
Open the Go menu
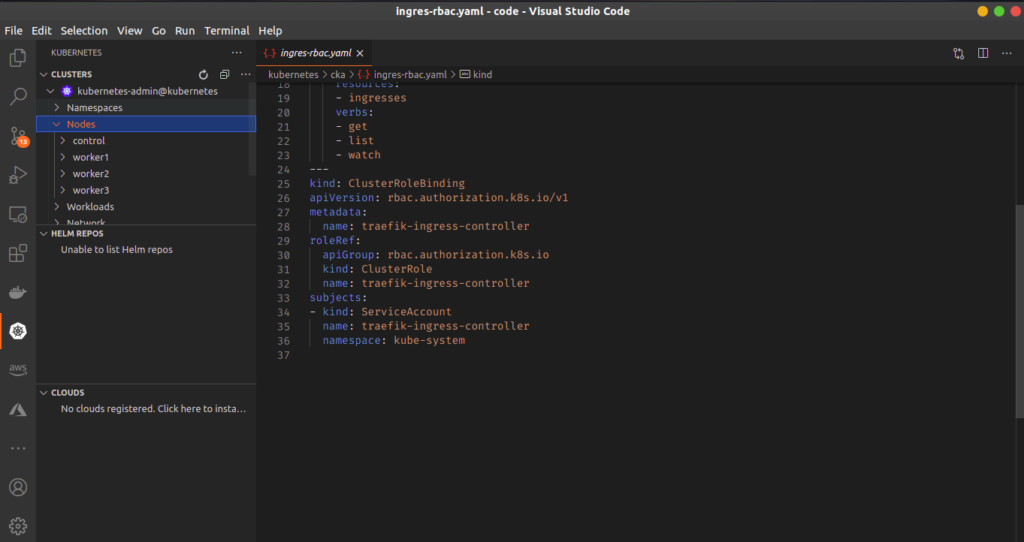[x=159, y=31]
